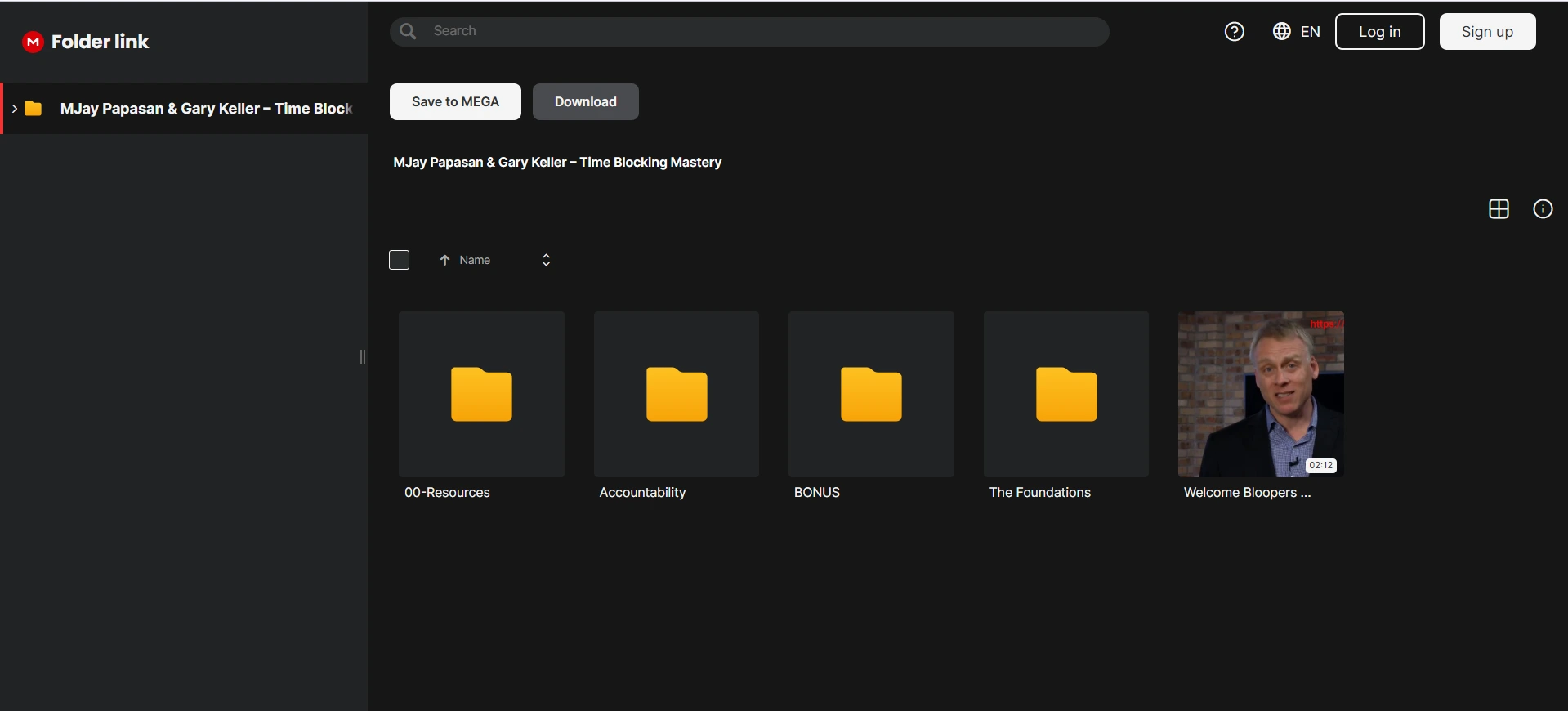1568x711 pixels.
Task: Open the sort order up-down selector
Action: [x=546, y=260]
